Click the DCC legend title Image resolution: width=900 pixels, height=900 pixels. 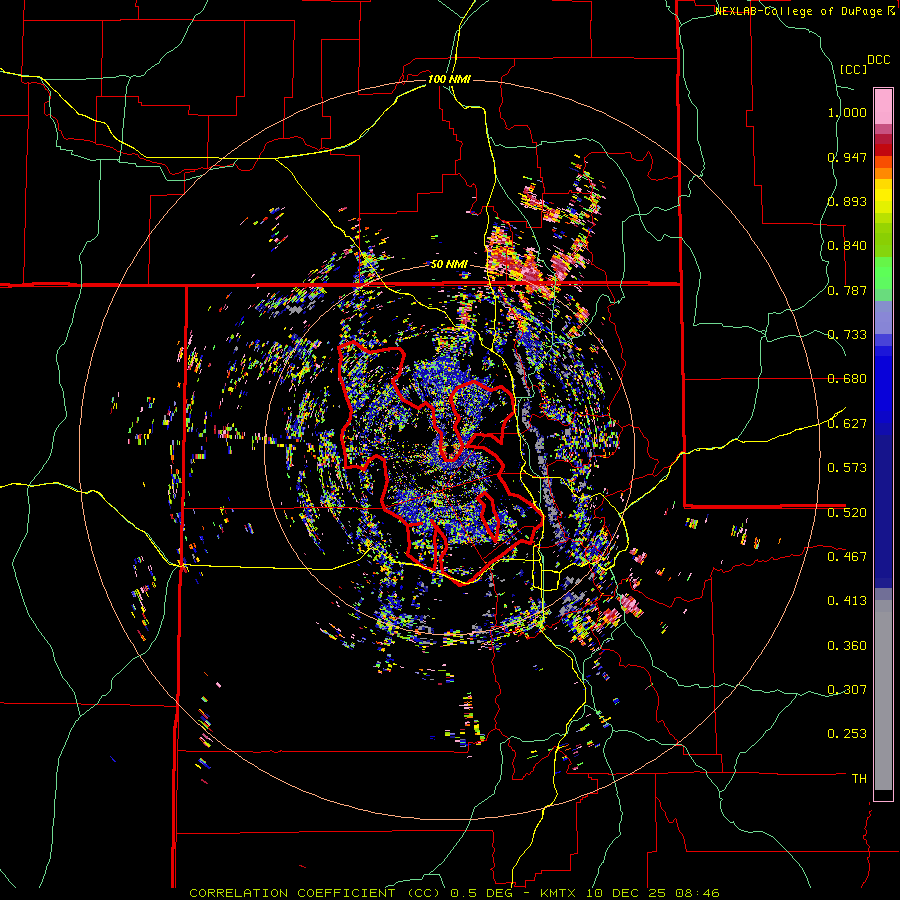click(x=878, y=60)
